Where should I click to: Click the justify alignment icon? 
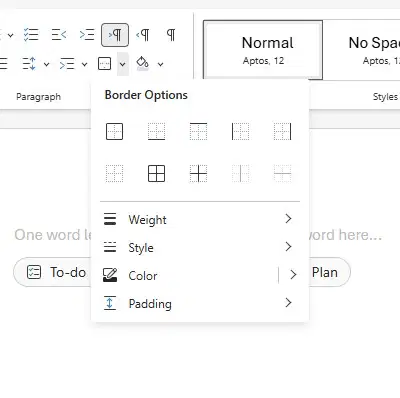click(3, 64)
